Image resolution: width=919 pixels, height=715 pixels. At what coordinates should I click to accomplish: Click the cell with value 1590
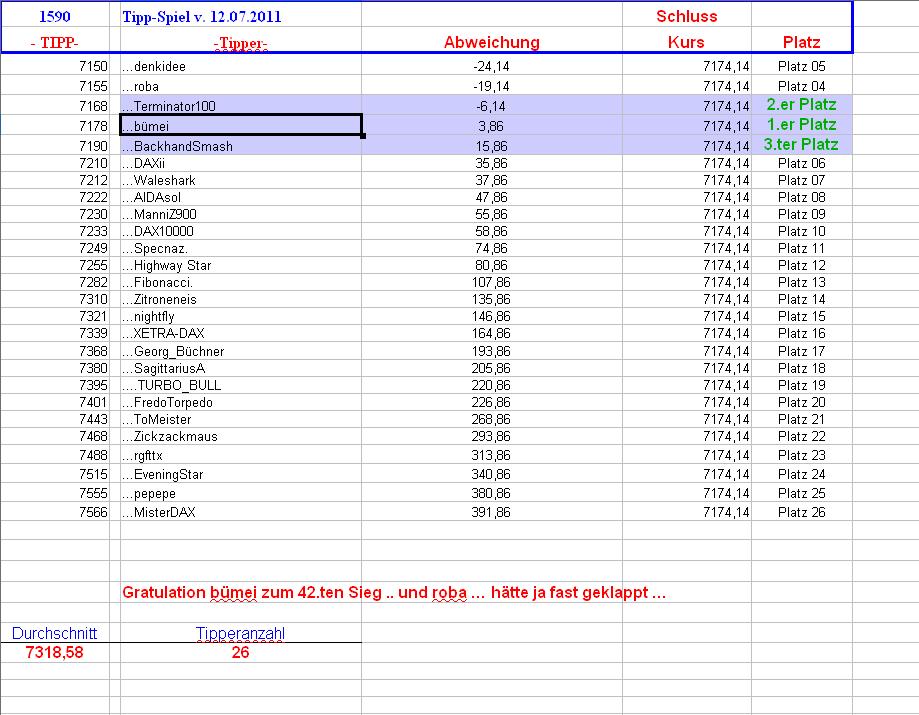[x=57, y=15]
